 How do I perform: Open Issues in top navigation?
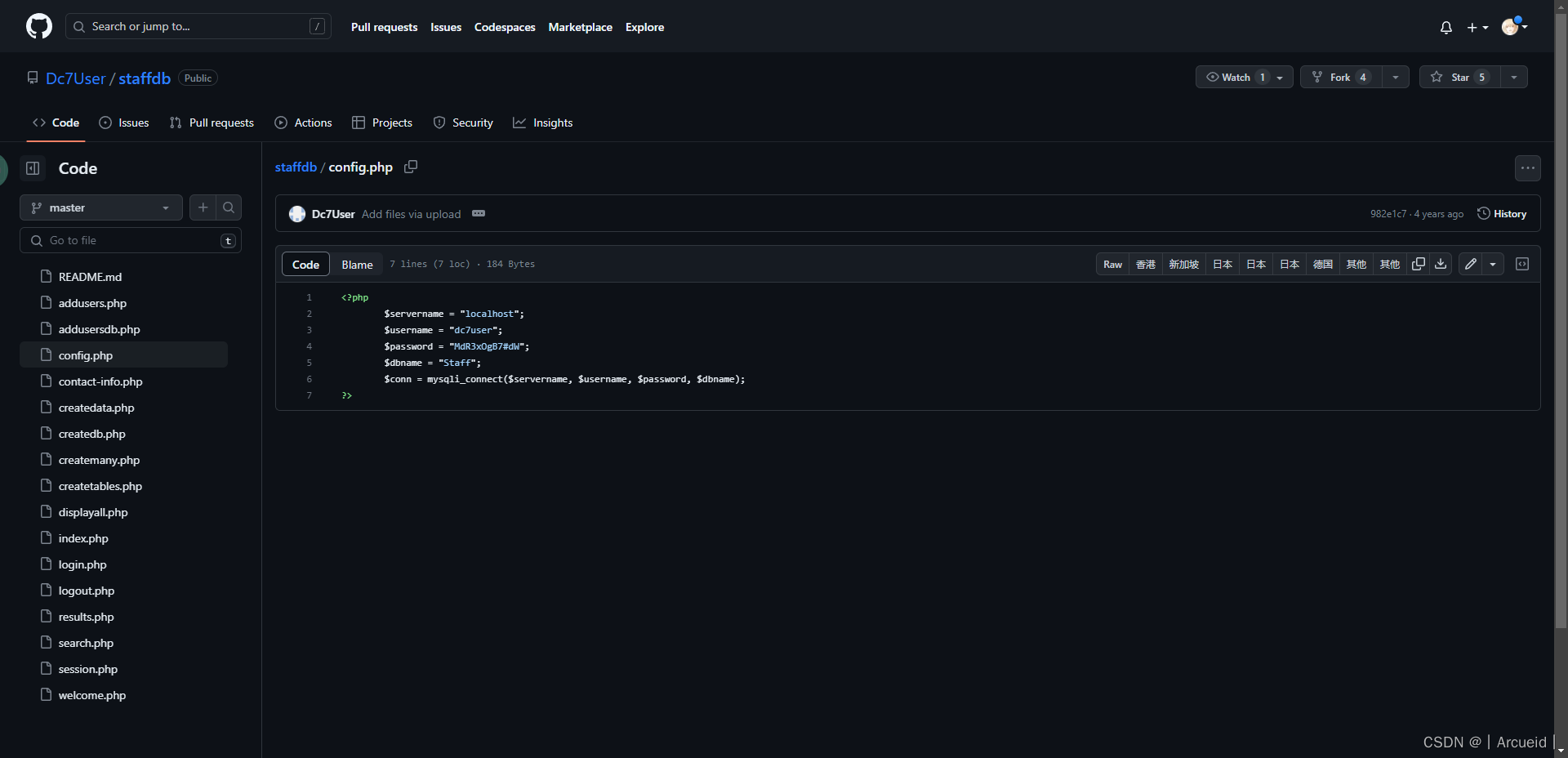446,27
